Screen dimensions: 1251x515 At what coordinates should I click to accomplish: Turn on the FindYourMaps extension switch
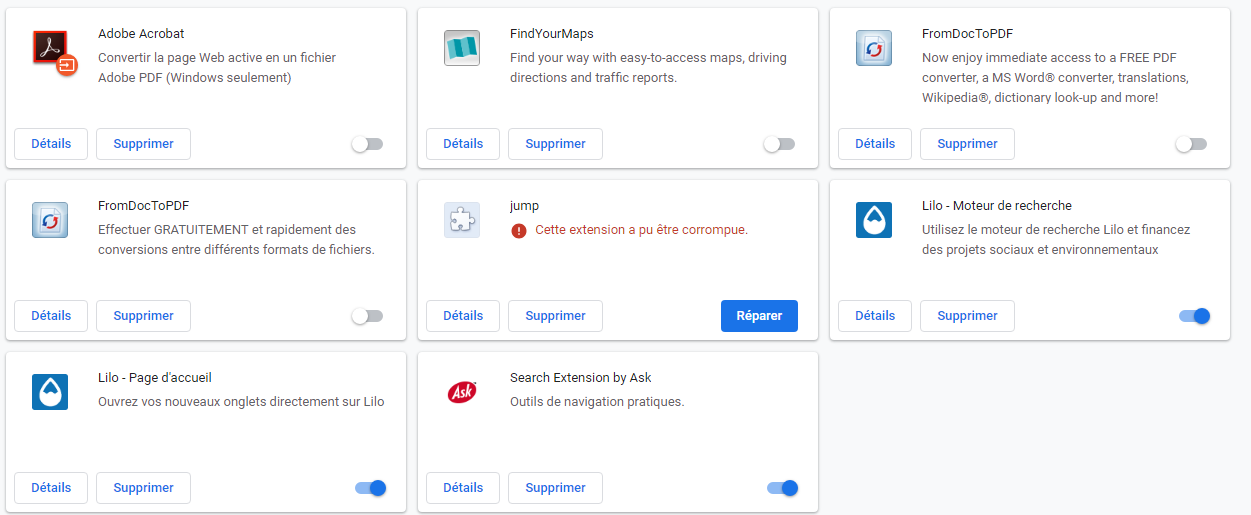pos(779,144)
